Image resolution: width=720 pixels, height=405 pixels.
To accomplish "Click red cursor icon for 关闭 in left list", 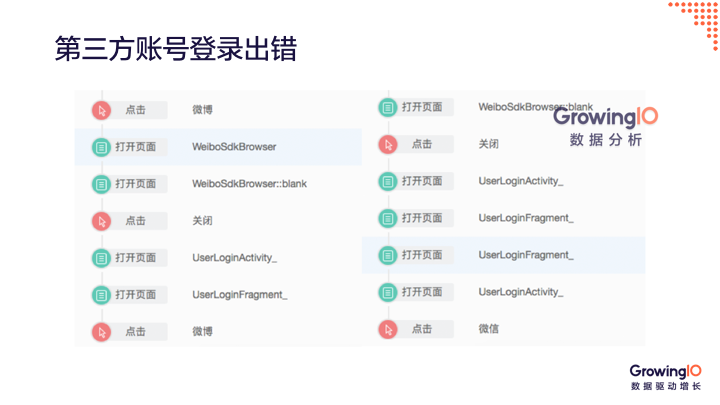I will [100, 220].
